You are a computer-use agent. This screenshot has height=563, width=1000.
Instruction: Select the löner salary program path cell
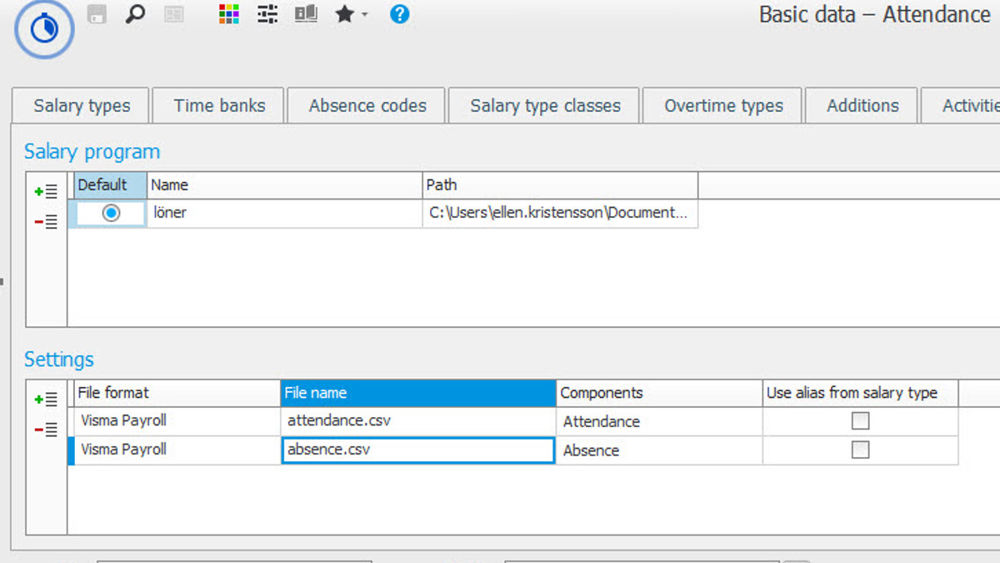559,213
